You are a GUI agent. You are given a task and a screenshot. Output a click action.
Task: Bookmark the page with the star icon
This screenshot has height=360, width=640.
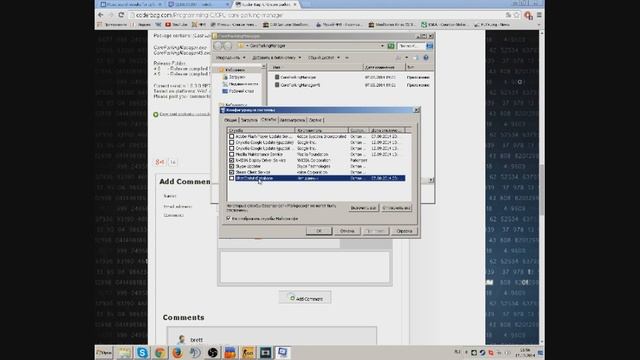pos(516,15)
